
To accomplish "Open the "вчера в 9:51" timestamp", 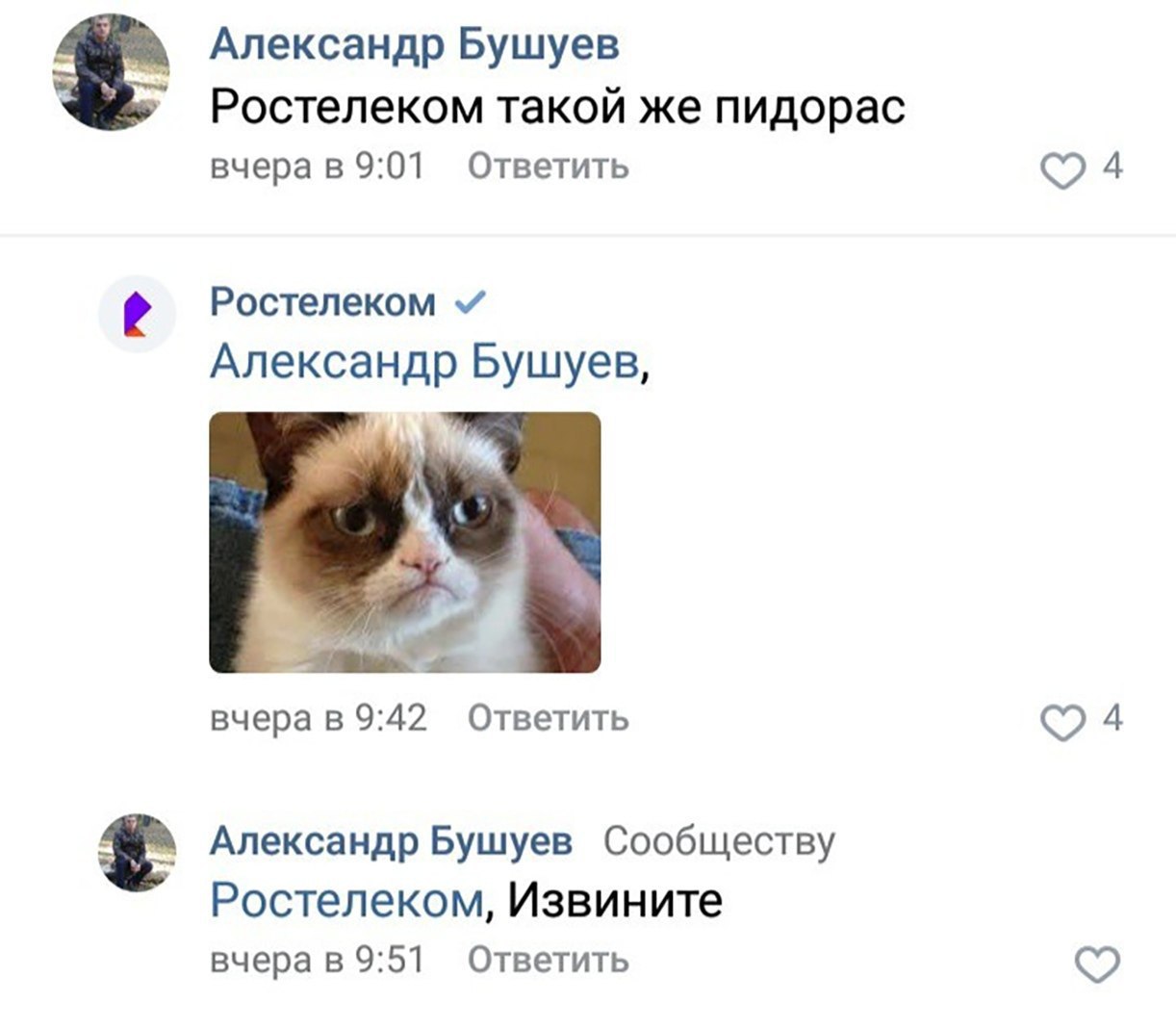I will 318,960.
